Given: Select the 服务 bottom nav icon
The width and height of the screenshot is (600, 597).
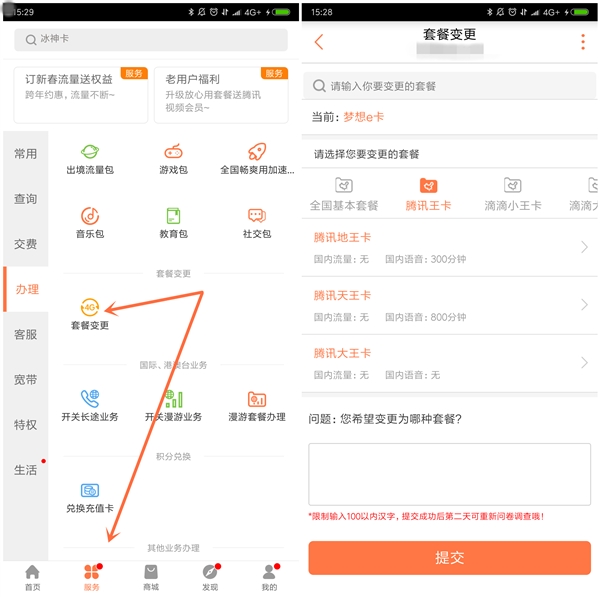Looking at the screenshot, I should 92,572.
